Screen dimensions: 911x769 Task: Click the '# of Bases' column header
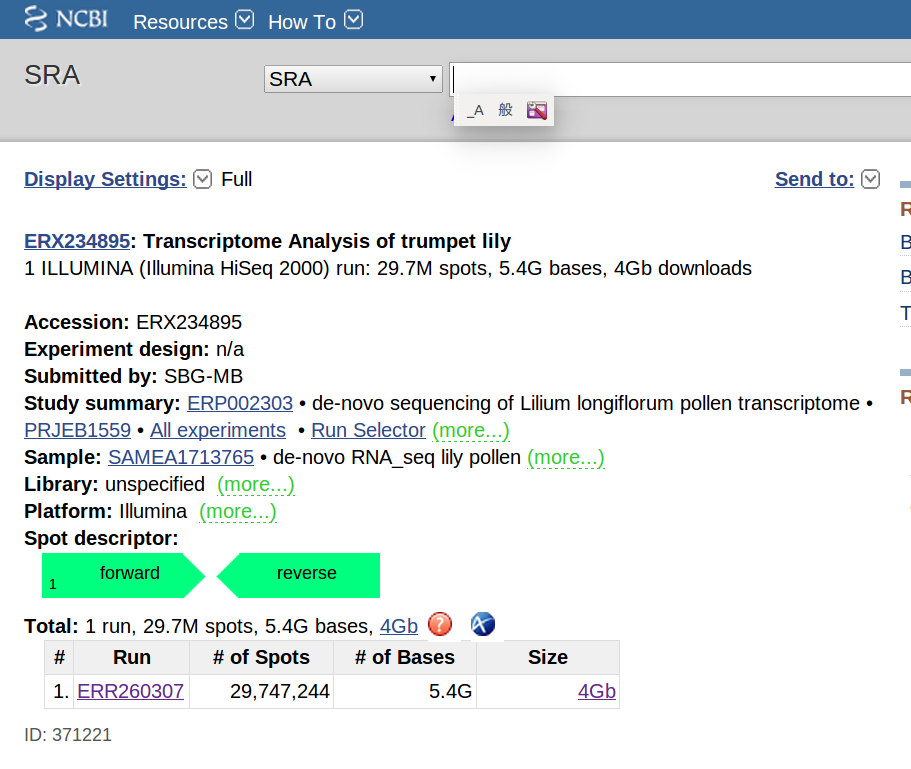pyautogui.click(x=405, y=657)
